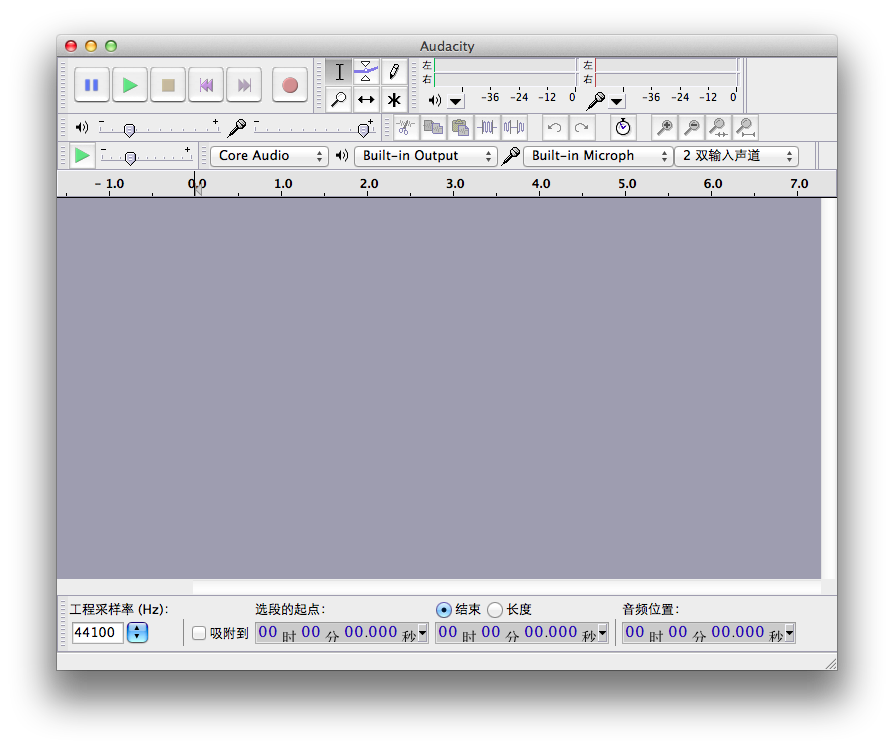Viewport: 894px width, 749px height.
Task: Select the 长度 radio button
Action: (x=495, y=610)
